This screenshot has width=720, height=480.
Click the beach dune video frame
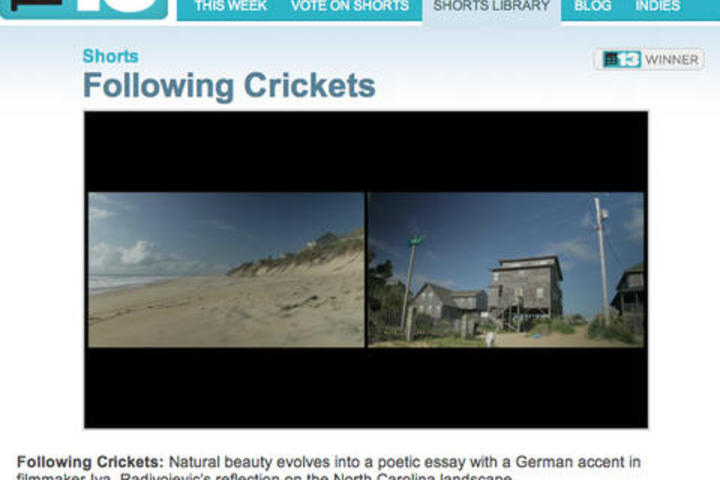click(x=226, y=270)
